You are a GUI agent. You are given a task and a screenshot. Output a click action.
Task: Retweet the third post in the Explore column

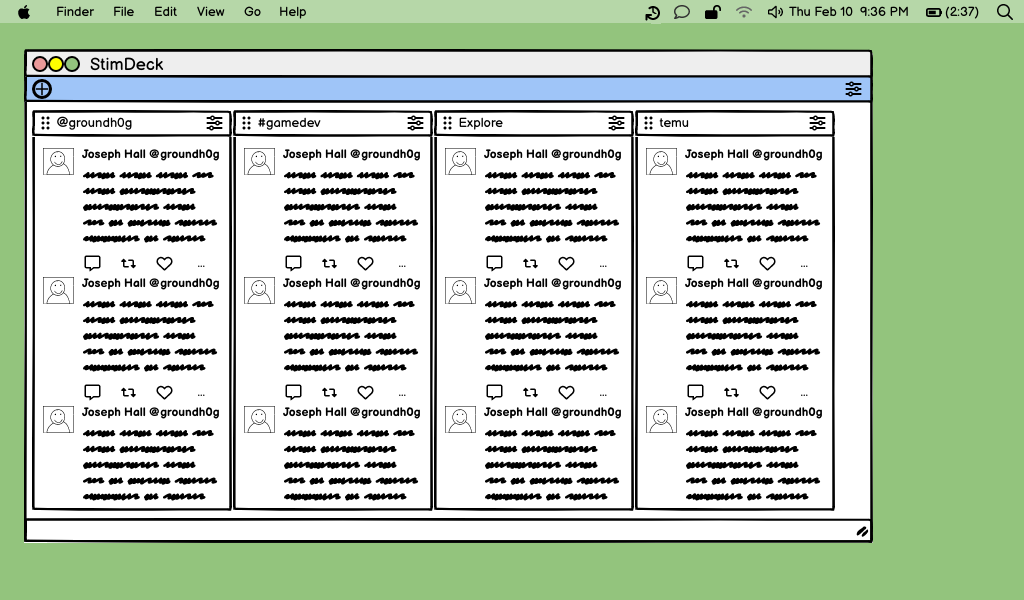click(x=530, y=520)
